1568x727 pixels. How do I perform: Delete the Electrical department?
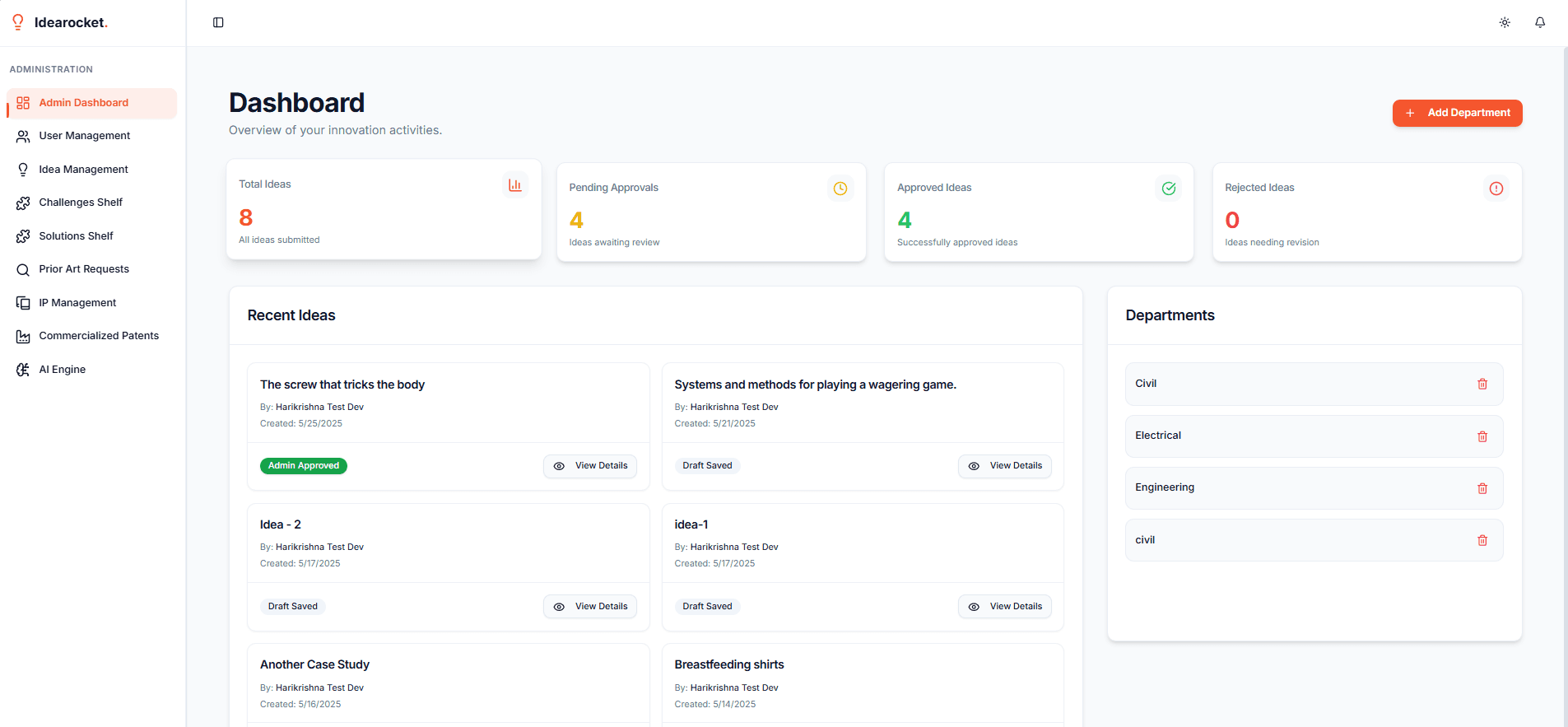[1482, 436]
